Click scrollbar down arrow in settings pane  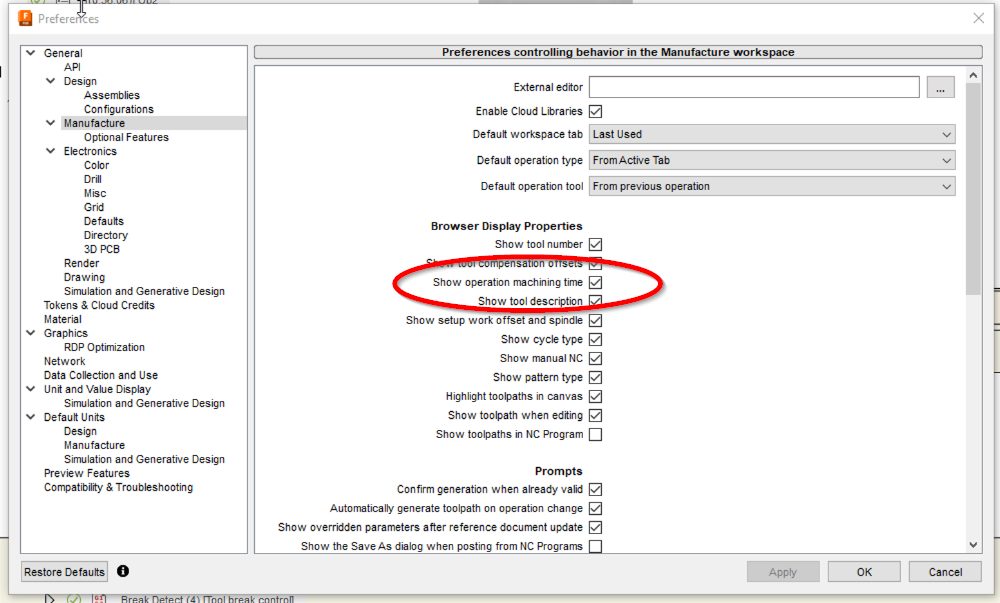click(x=973, y=544)
